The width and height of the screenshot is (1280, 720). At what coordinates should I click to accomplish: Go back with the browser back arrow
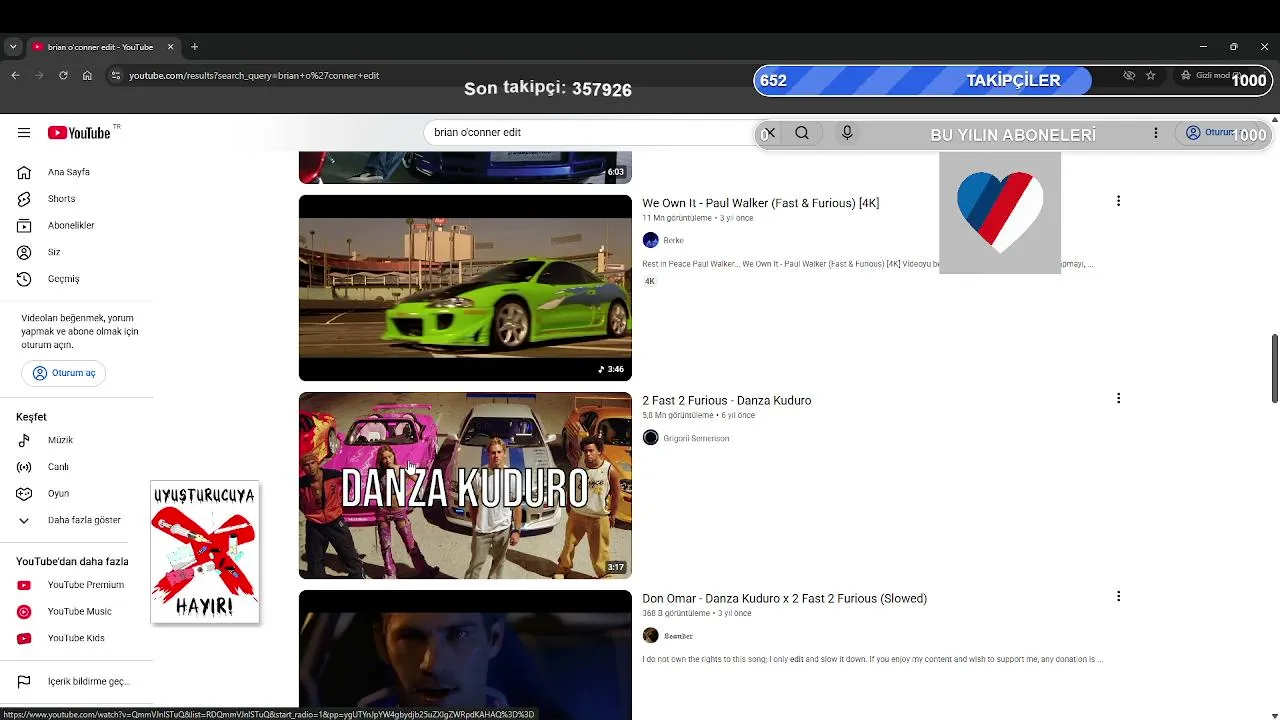(15, 75)
